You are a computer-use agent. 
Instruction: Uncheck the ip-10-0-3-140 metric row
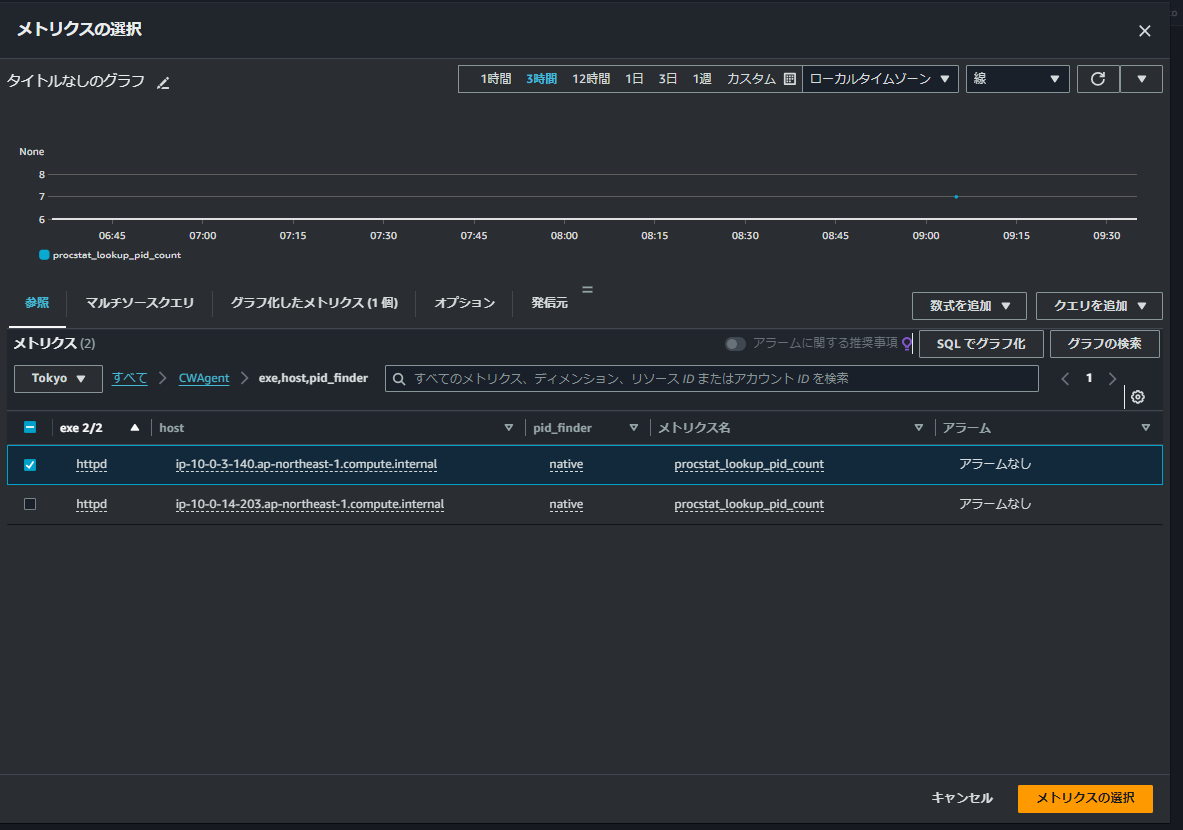pyautogui.click(x=29, y=464)
